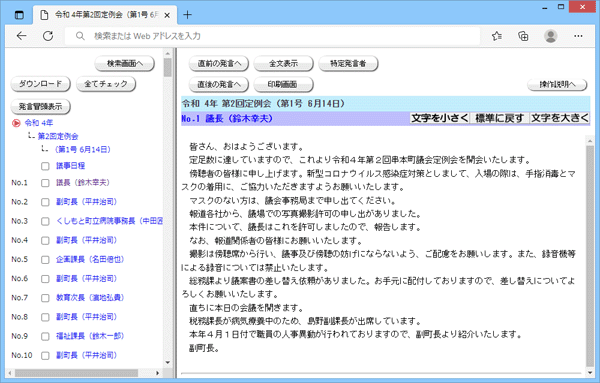Open the browser settings ellipsis menu

click(x=578, y=36)
